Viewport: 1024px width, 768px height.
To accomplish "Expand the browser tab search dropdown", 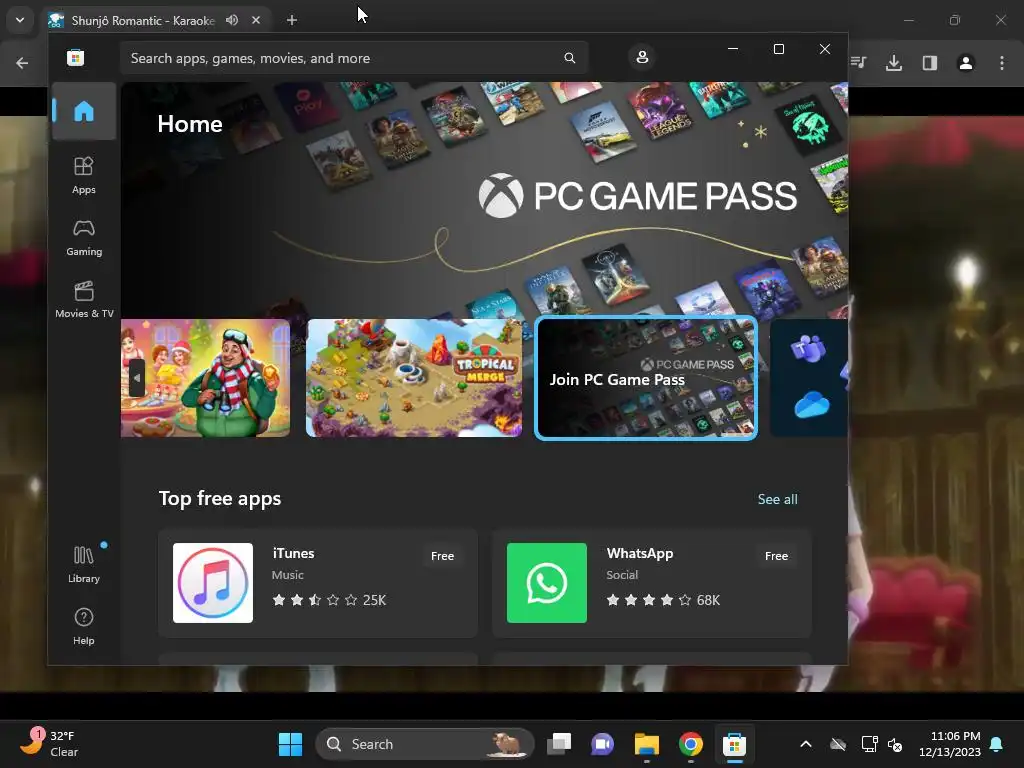I will [x=20, y=20].
